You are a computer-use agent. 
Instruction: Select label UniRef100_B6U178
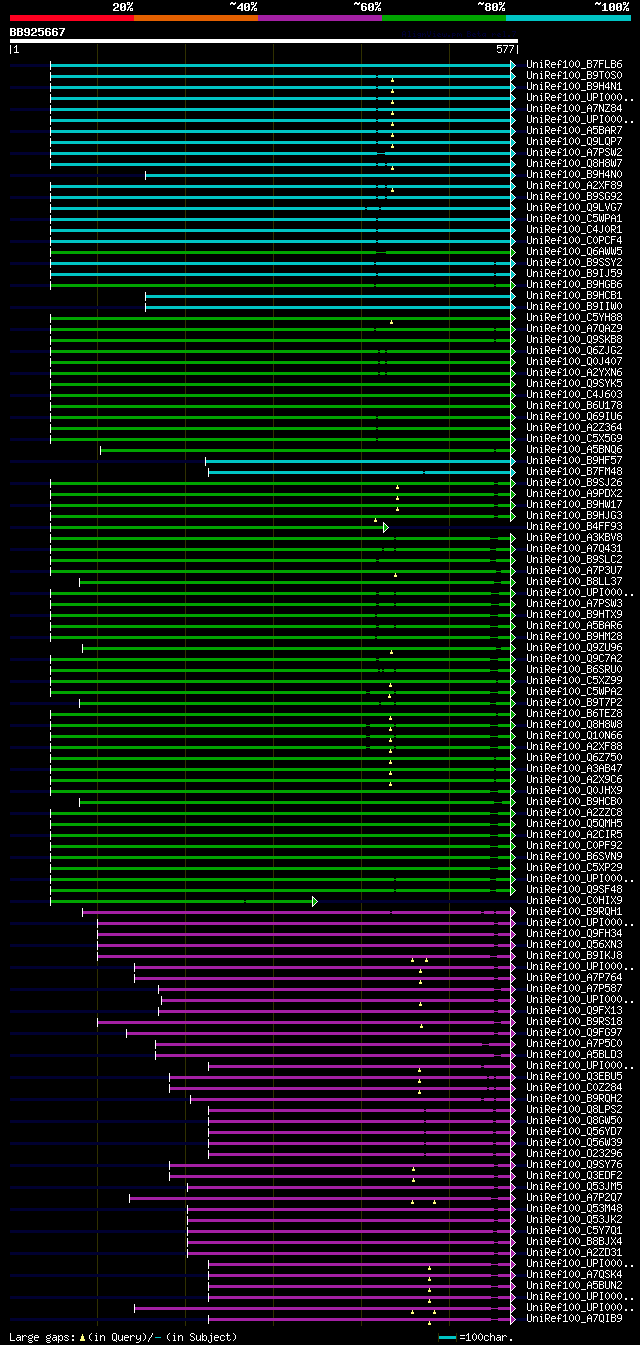click(x=574, y=405)
